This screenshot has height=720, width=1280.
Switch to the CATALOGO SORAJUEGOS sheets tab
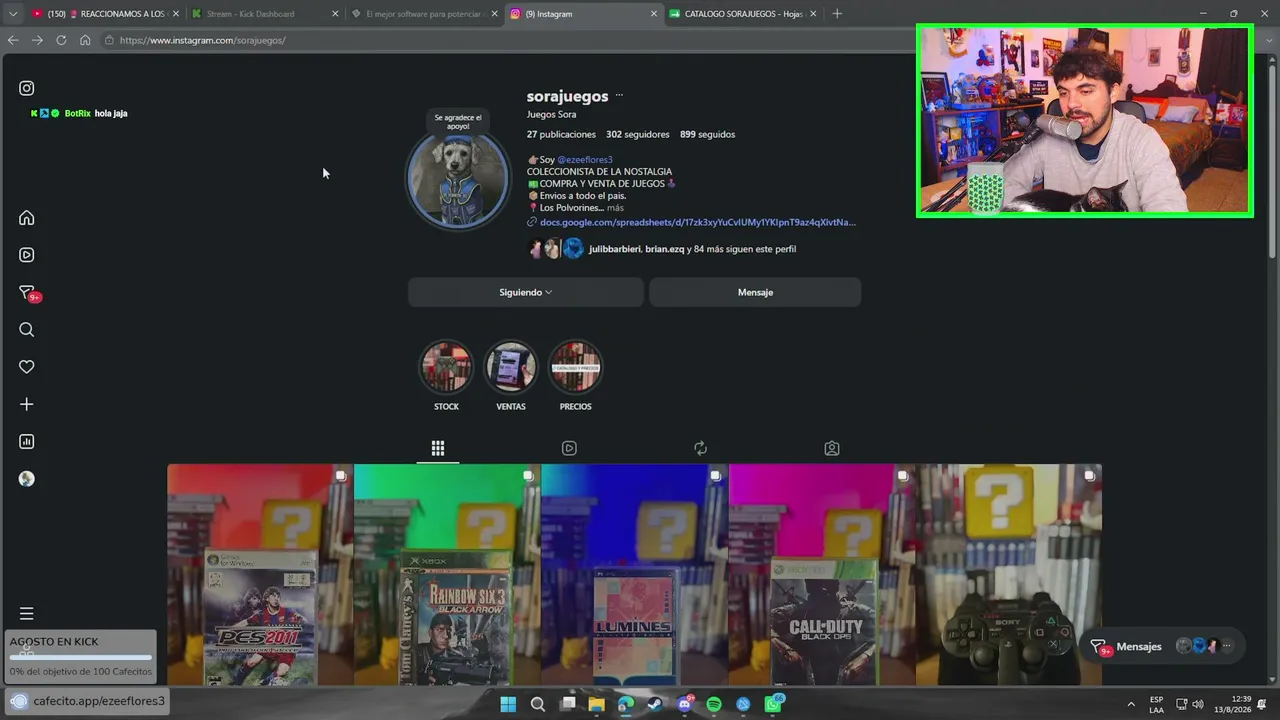tap(742, 14)
